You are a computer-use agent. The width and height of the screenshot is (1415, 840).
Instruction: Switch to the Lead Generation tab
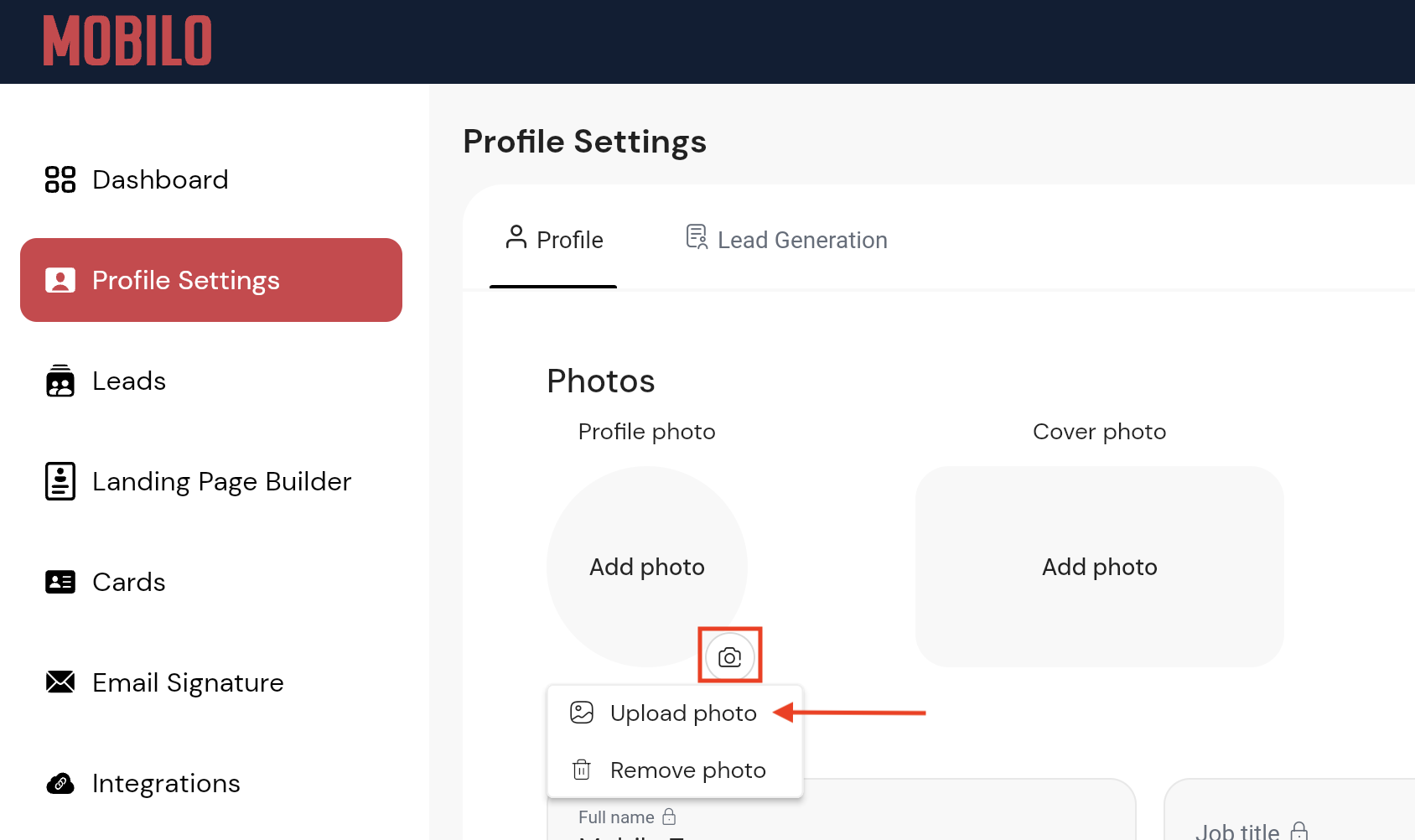pos(786,240)
